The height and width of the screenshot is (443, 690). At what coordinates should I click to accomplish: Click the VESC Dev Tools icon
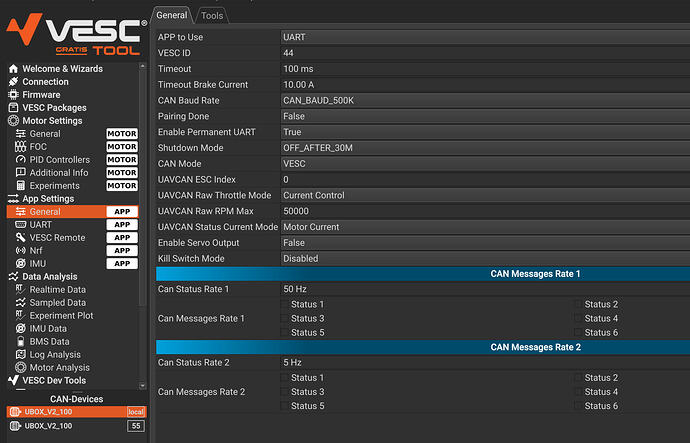(x=13, y=380)
